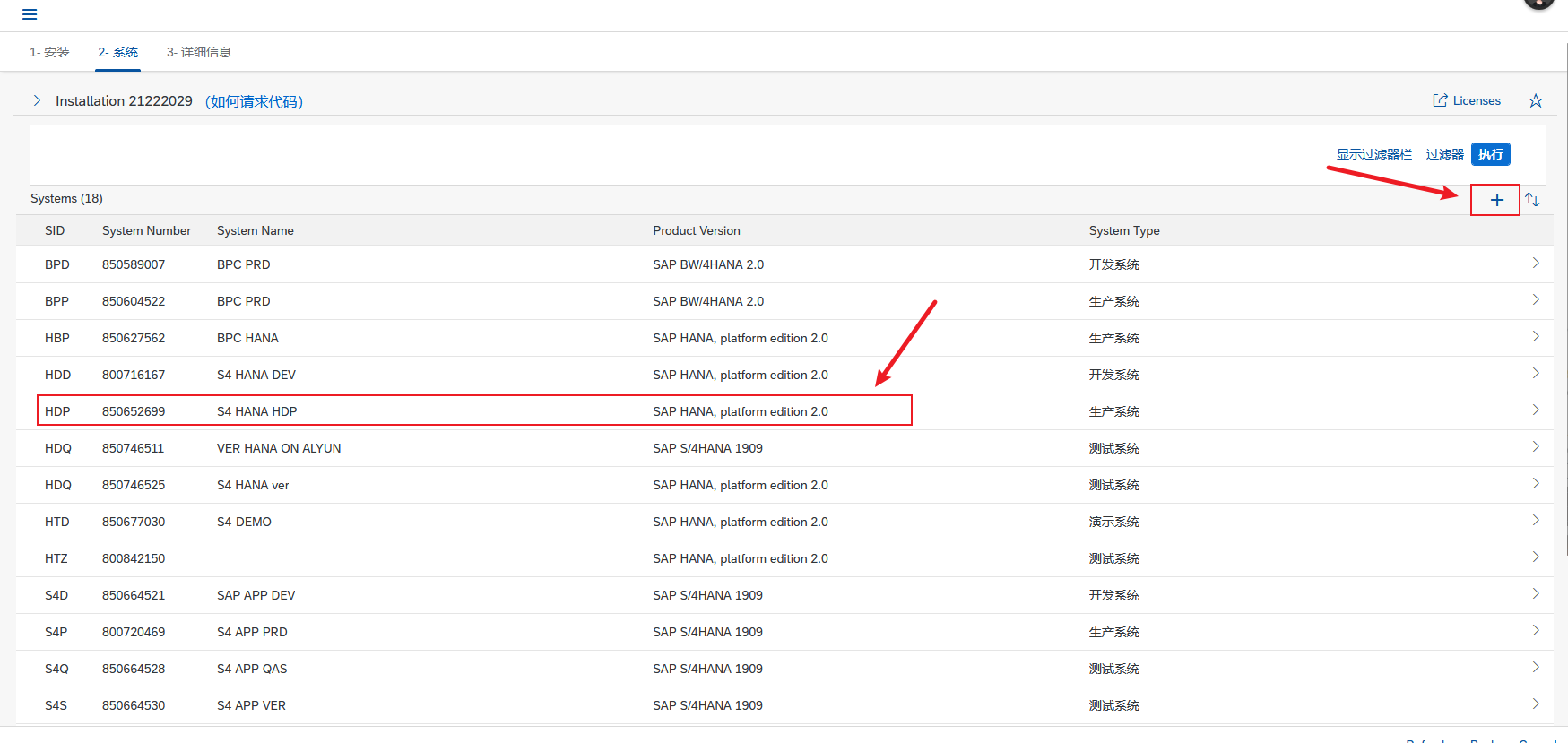Click the System Number column header
This screenshot has width=1568, height=743.
(x=146, y=230)
